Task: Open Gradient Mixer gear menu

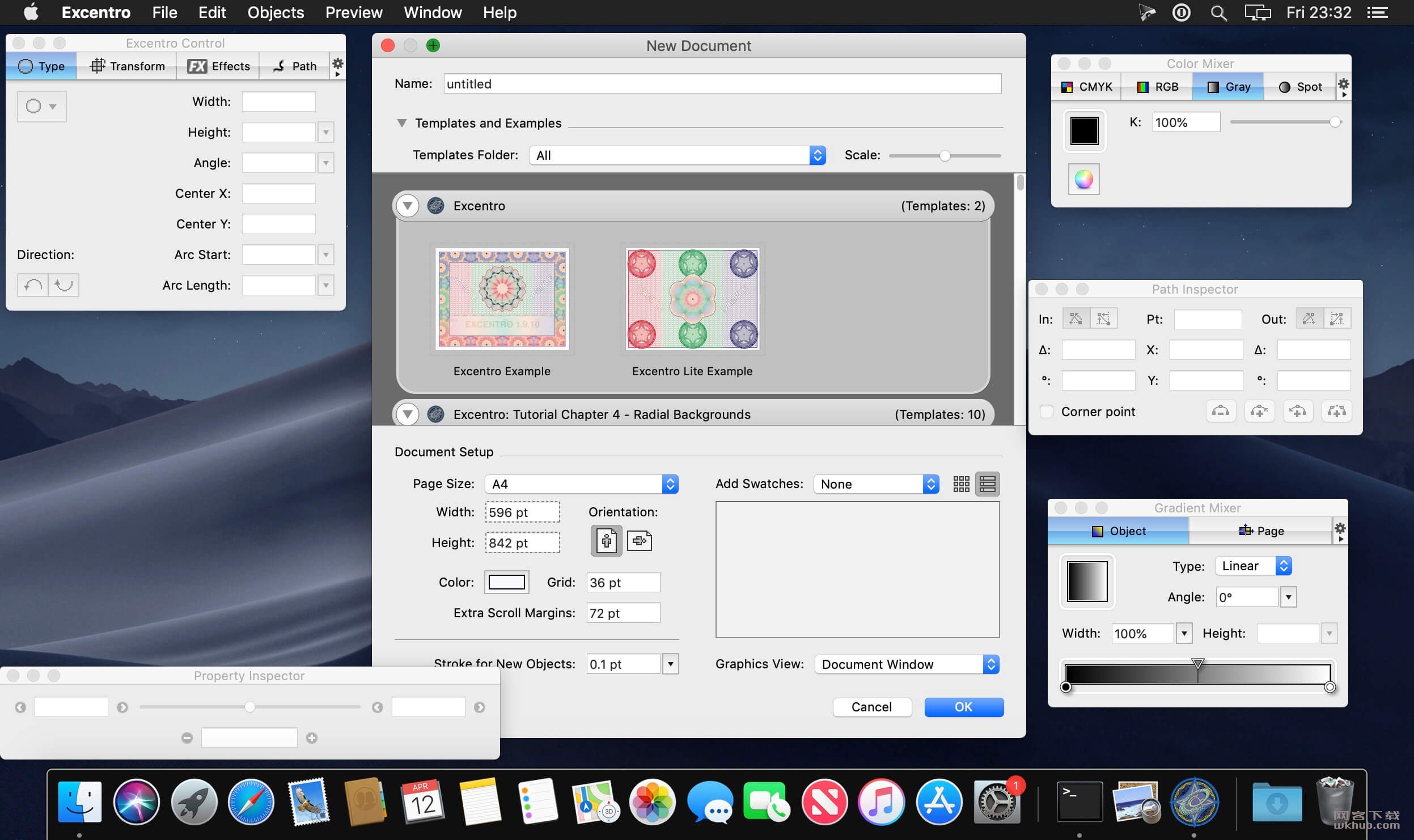Action: (1340, 531)
